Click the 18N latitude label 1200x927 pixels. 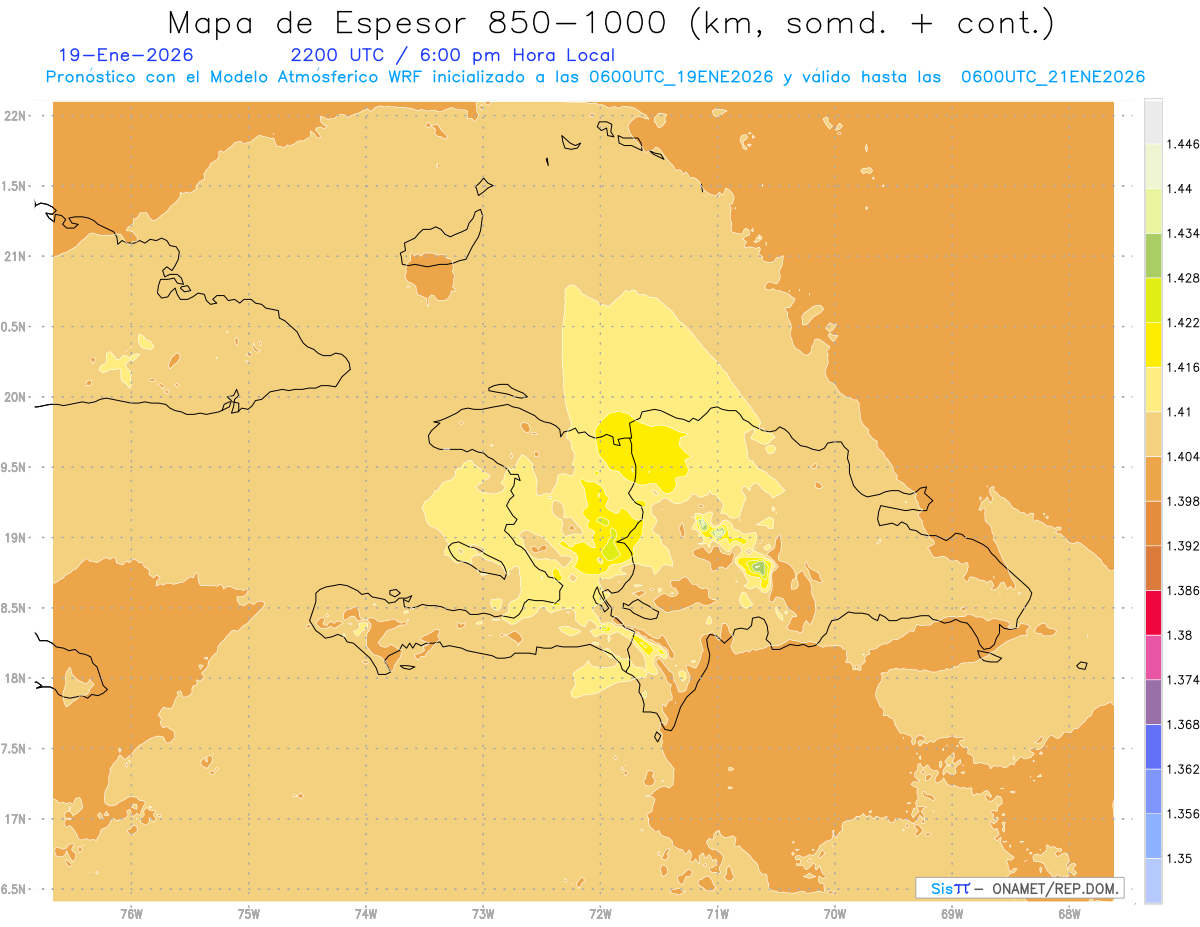[14, 679]
